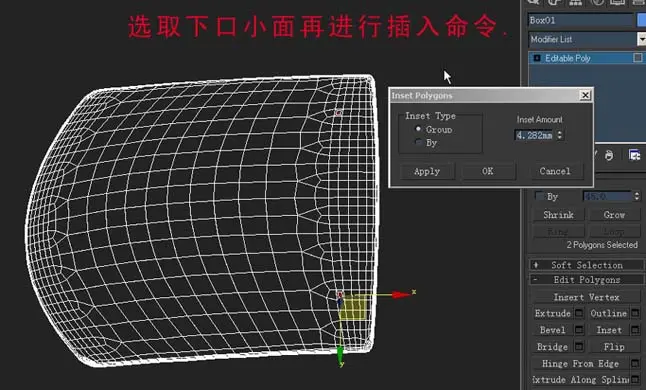Click OK in Inset Polygons dialog

(x=488, y=171)
